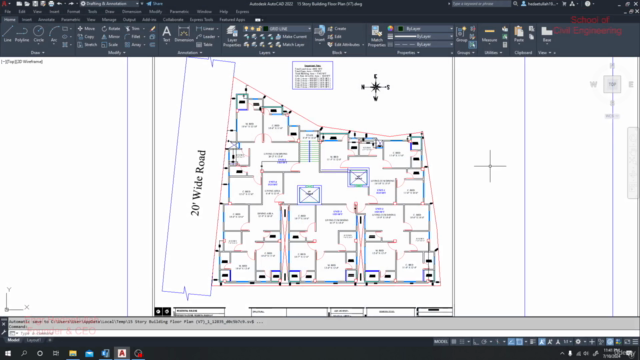This screenshot has height=360, width=640.
Task: Expand the Layers panel
Action: (267, 53)
